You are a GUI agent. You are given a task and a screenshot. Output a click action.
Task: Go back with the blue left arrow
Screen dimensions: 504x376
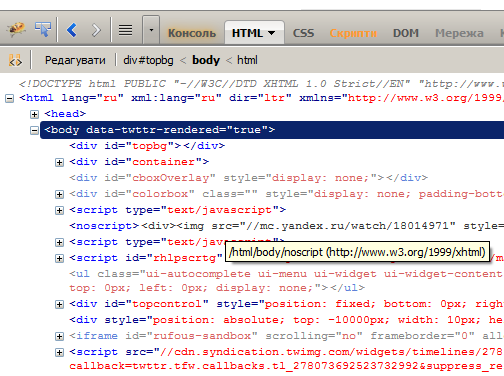coord(72,30)
